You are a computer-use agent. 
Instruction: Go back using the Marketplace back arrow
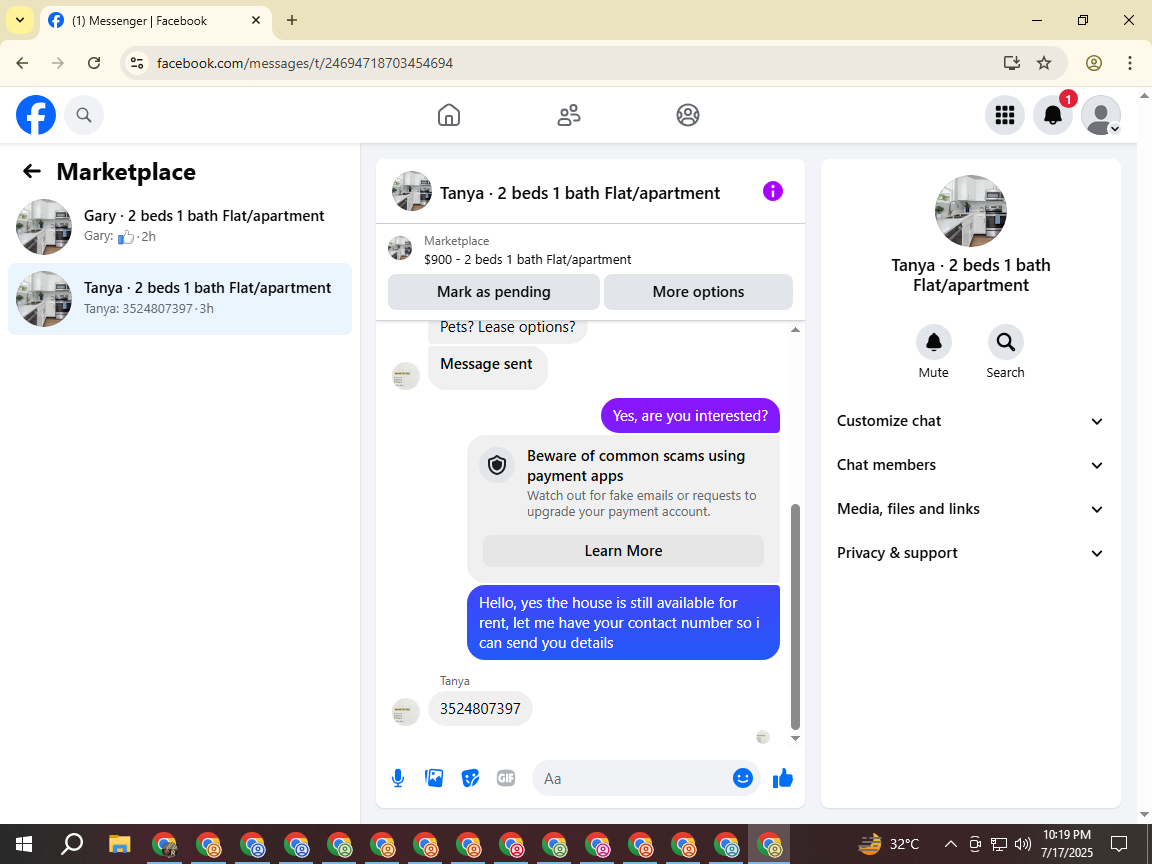(x=32, y=172)
